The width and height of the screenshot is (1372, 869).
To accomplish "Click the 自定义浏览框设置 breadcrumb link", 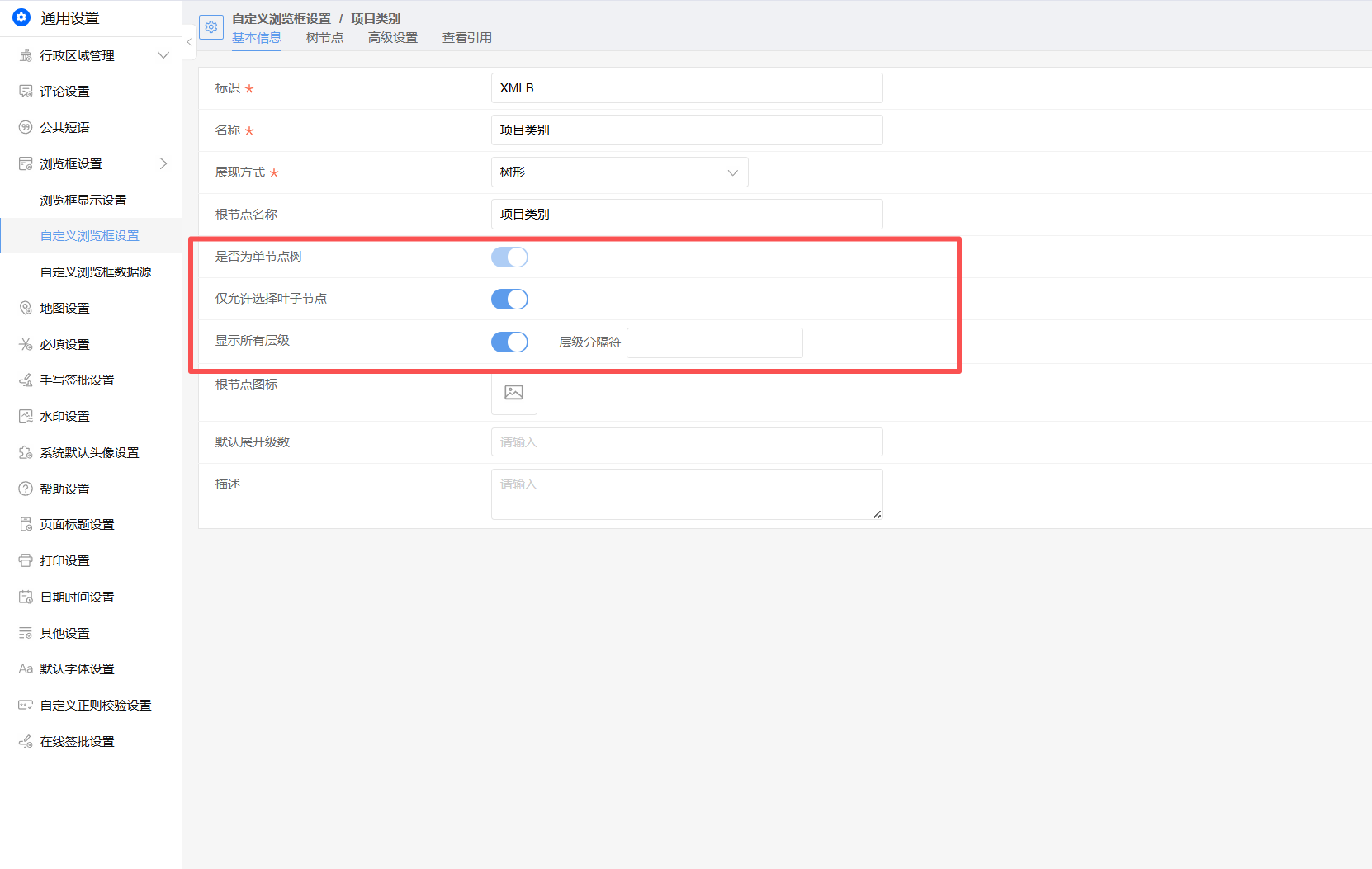I will [281, 19].
